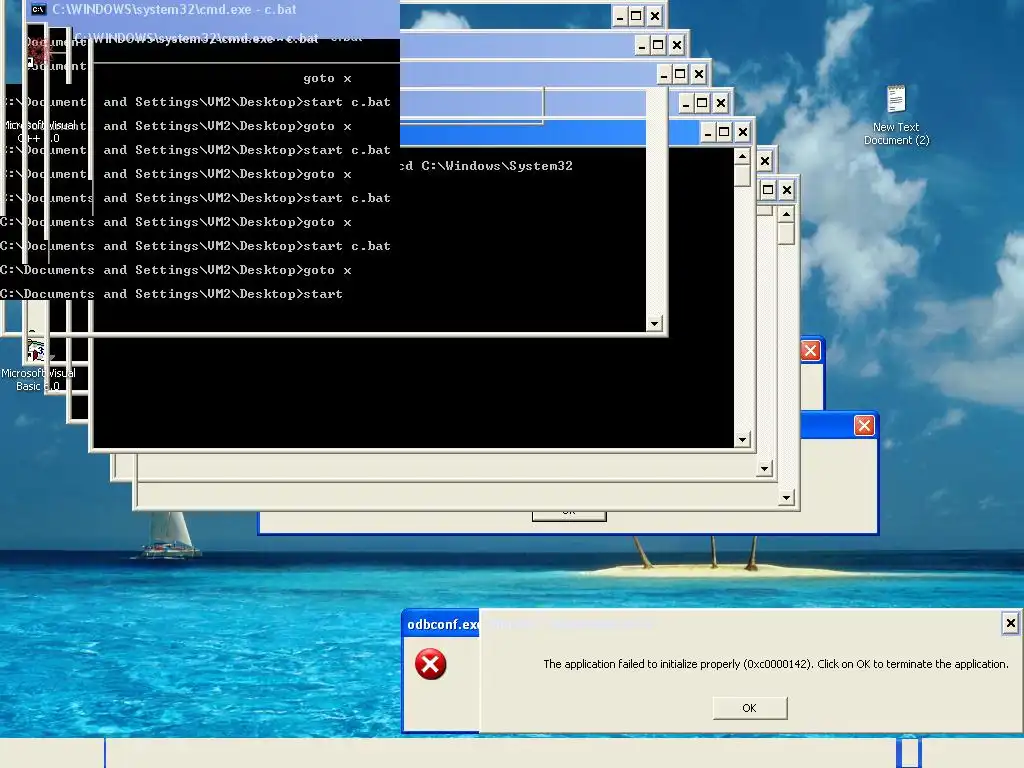Screen dimensions: 1024x768
Task: Close the odbconf.exe error dialog
Action: click(1010, 623)
